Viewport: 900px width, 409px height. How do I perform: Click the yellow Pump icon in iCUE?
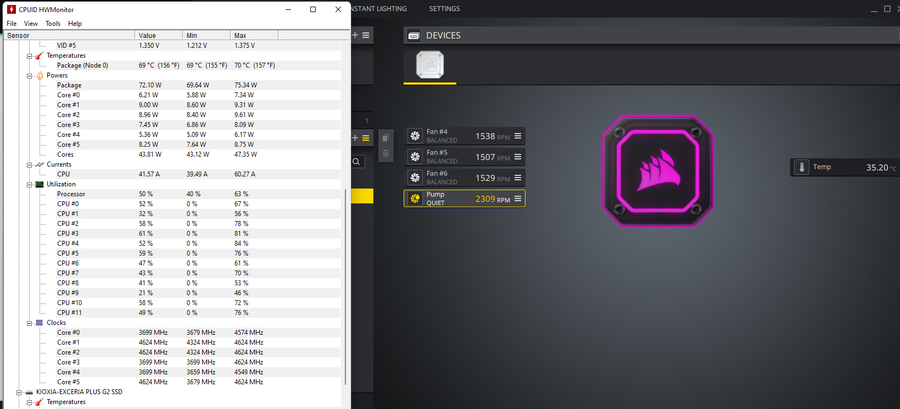(415, 198)
